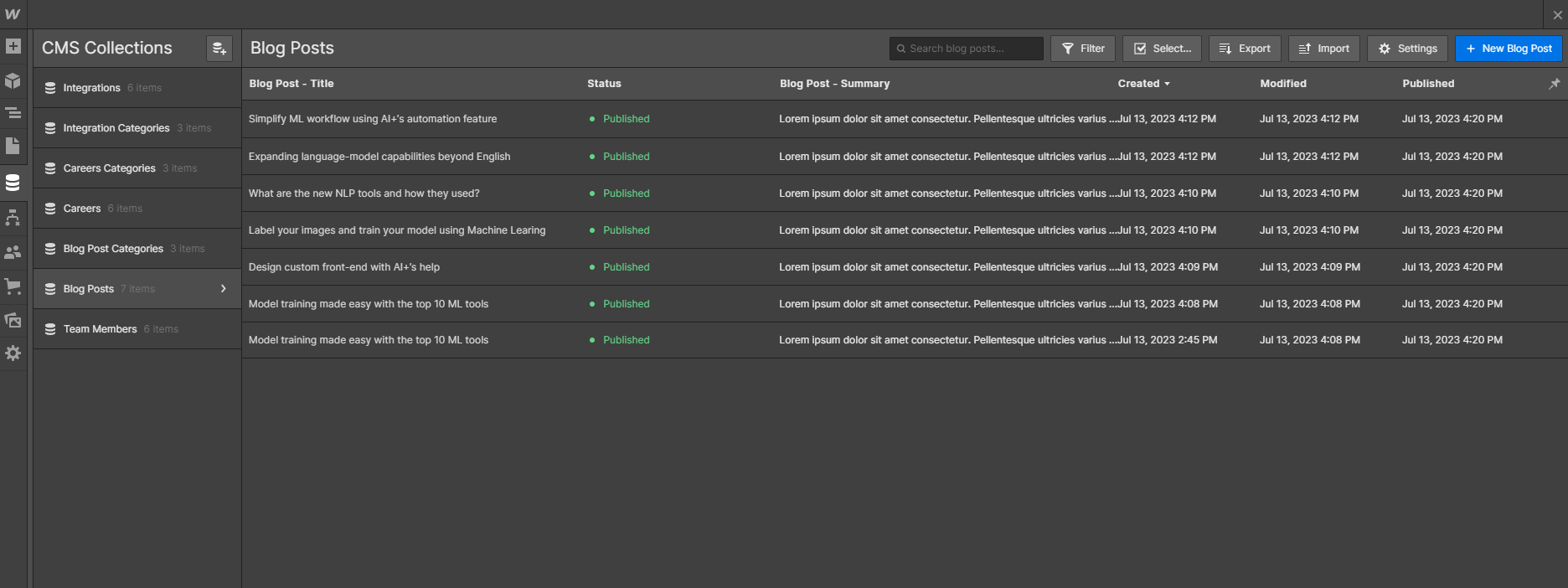
Task: Click Published status of Simplify ML workflow row
Action: [x=620, y=119]
